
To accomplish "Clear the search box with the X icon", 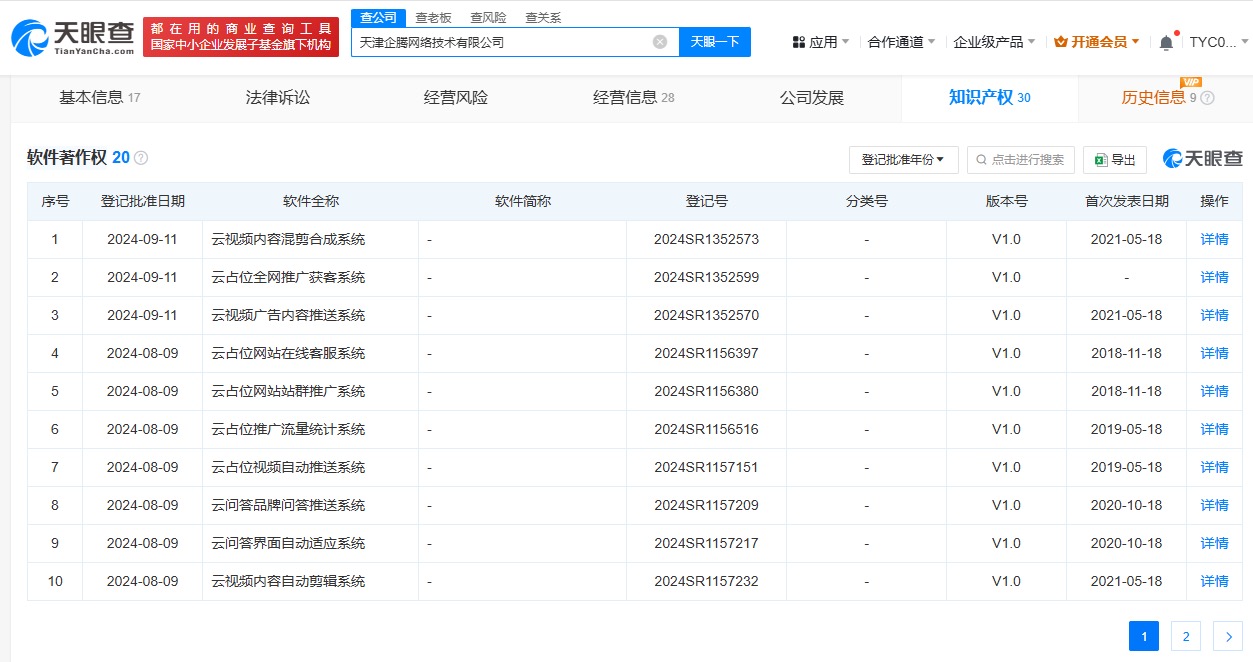I will coord(660,42).
